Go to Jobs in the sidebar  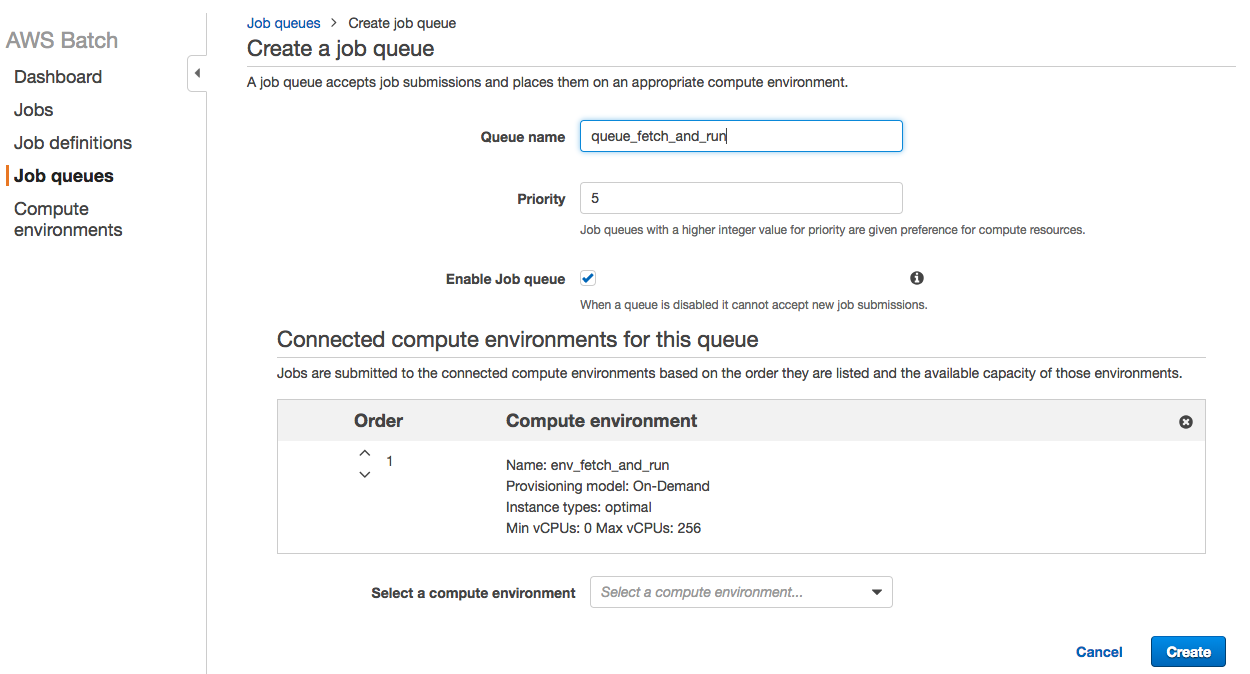tap(34, 110)
